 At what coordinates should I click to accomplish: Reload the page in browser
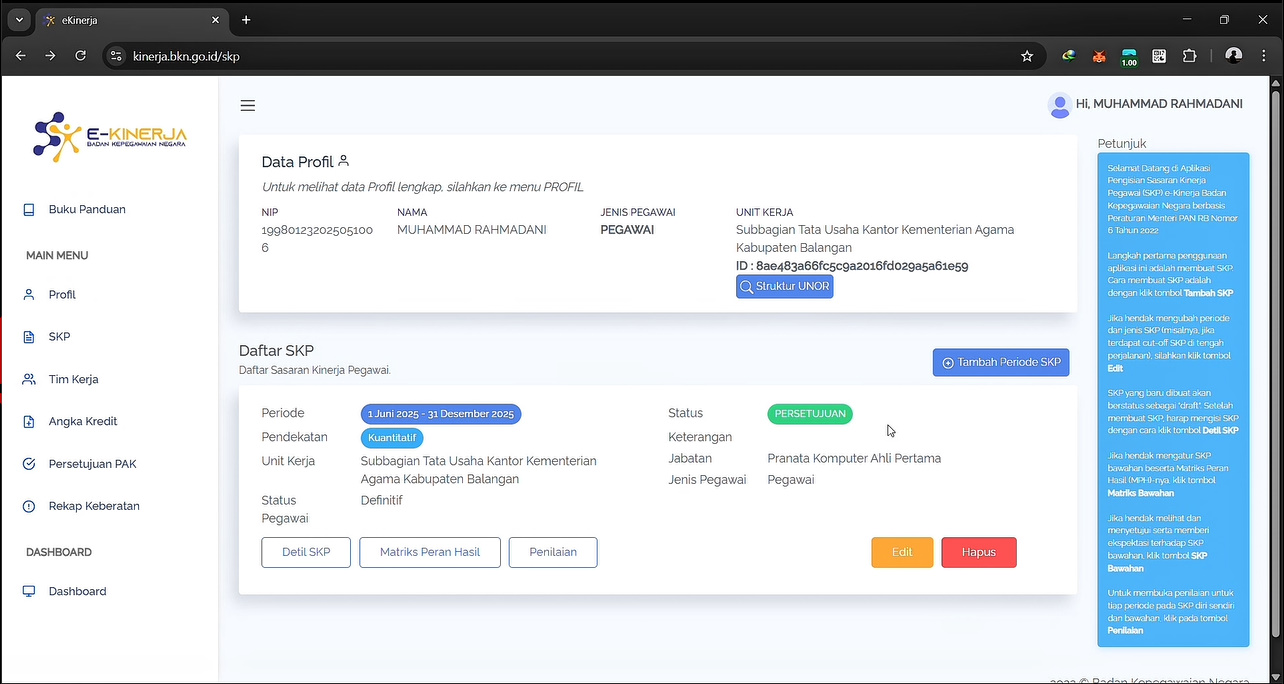point(81,56)
